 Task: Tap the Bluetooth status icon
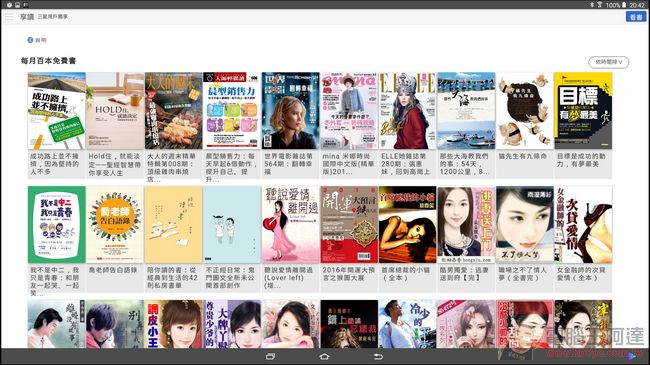click(x=592, y=5)
